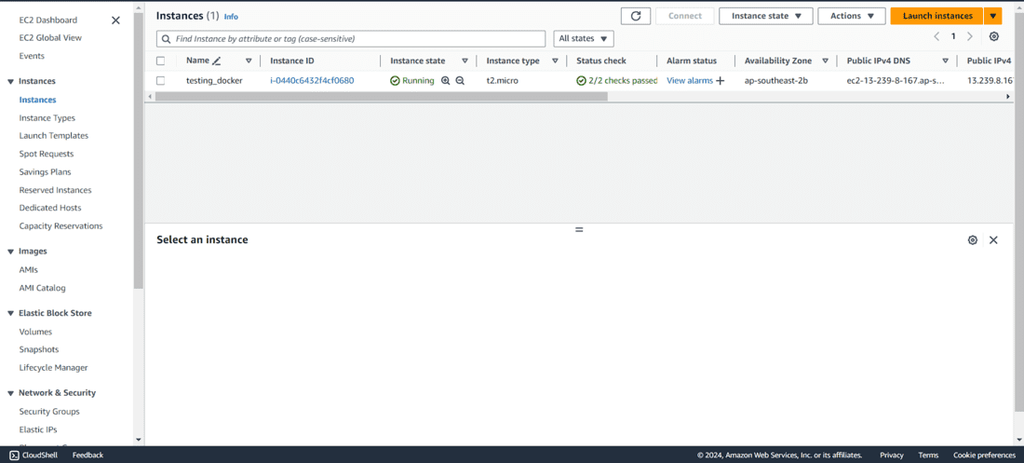
Task: Click search magnifier in instance filter
Action: pos(167,39)
